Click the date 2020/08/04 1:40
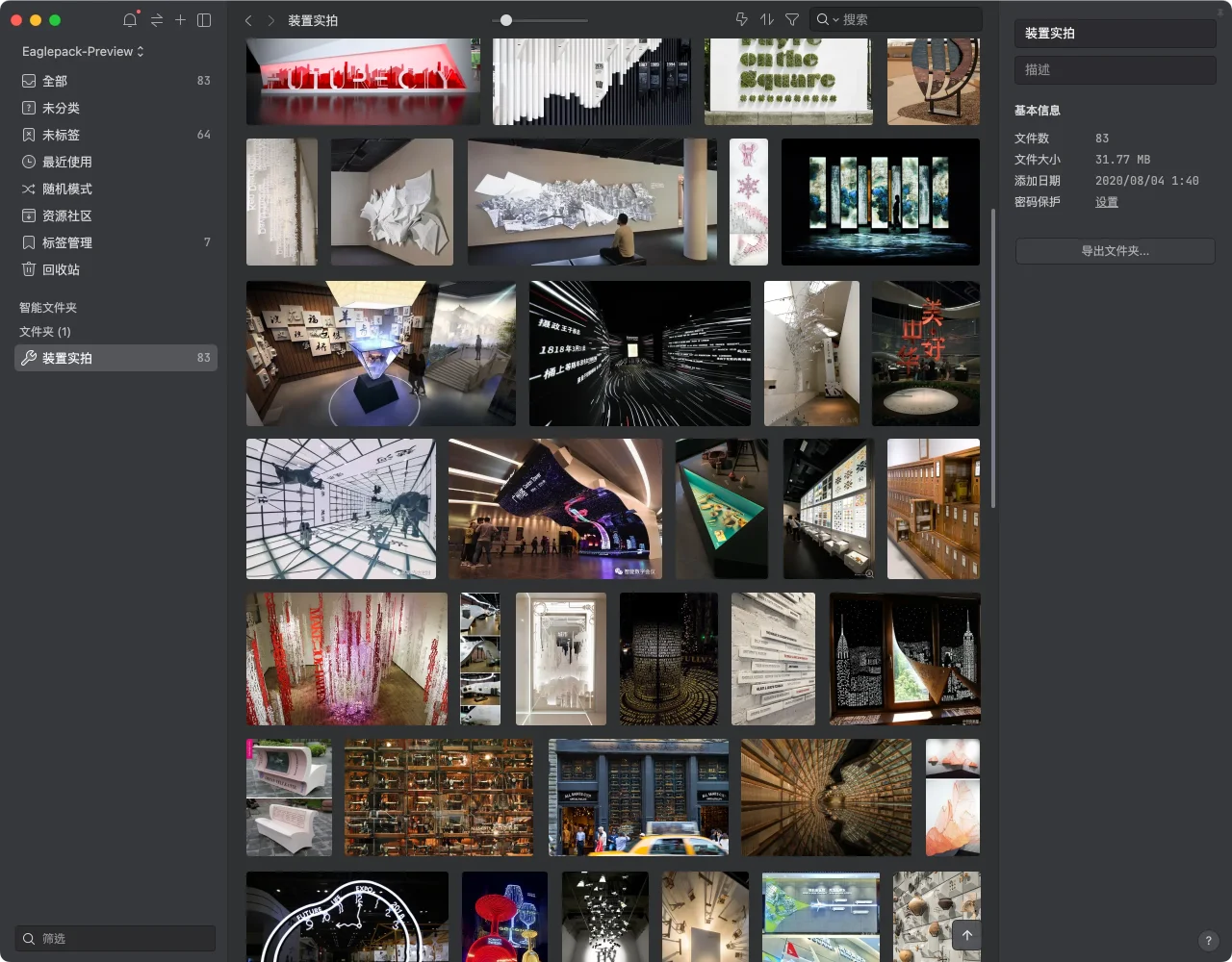Viewport: 1232px width, 962px height. 1147,181
